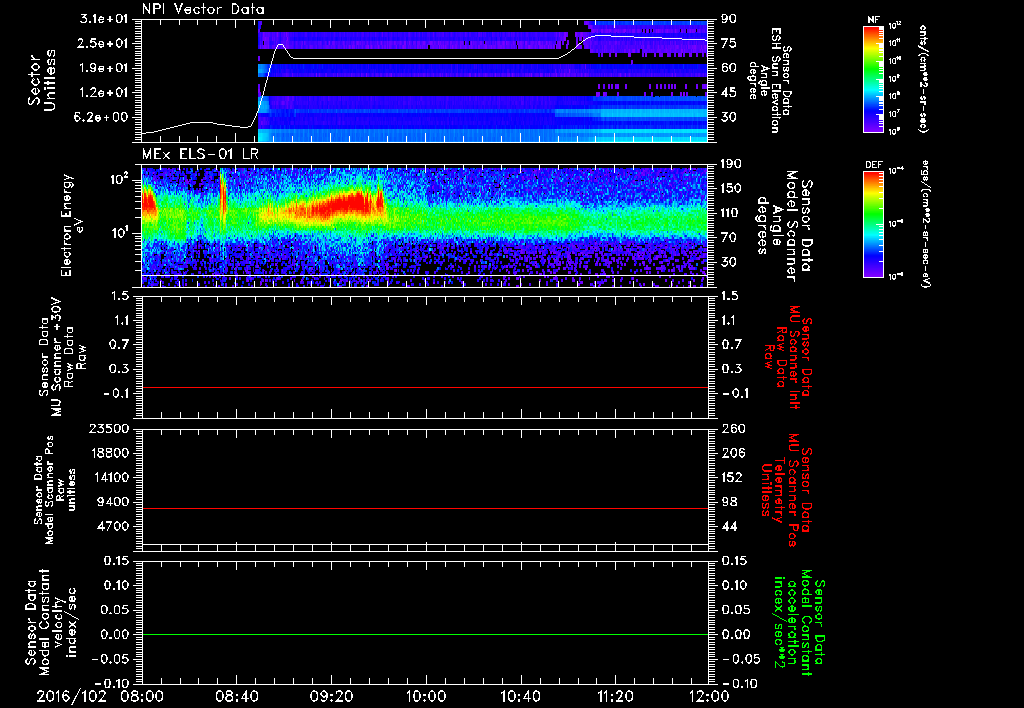Click the MEx ELS-01 LR panel title
1024x708 pixels.
[200, 155]
